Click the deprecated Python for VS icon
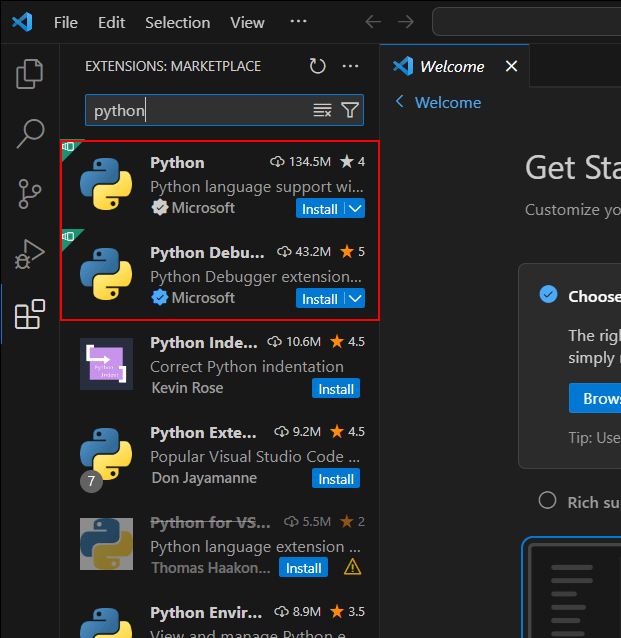 point(106,544)
